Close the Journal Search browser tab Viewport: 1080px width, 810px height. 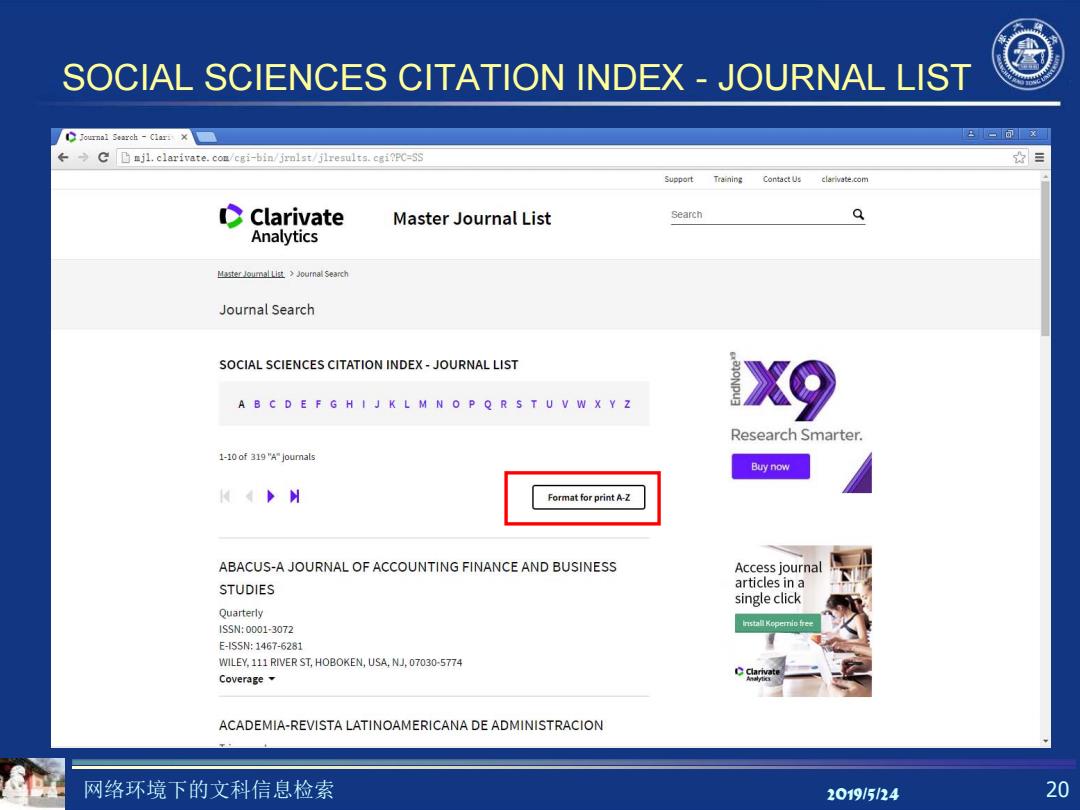tap(184, 137)
